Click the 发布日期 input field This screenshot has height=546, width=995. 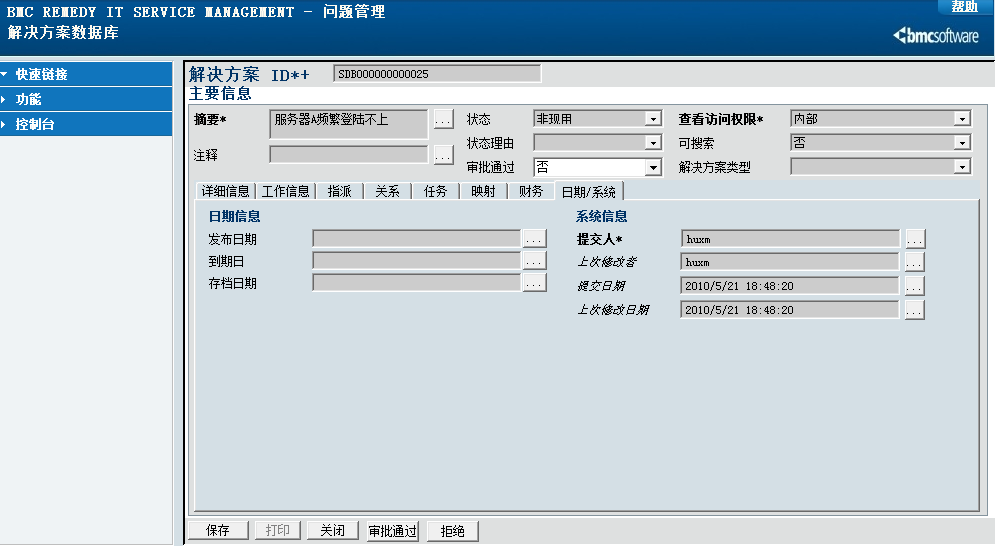[416, 239]
